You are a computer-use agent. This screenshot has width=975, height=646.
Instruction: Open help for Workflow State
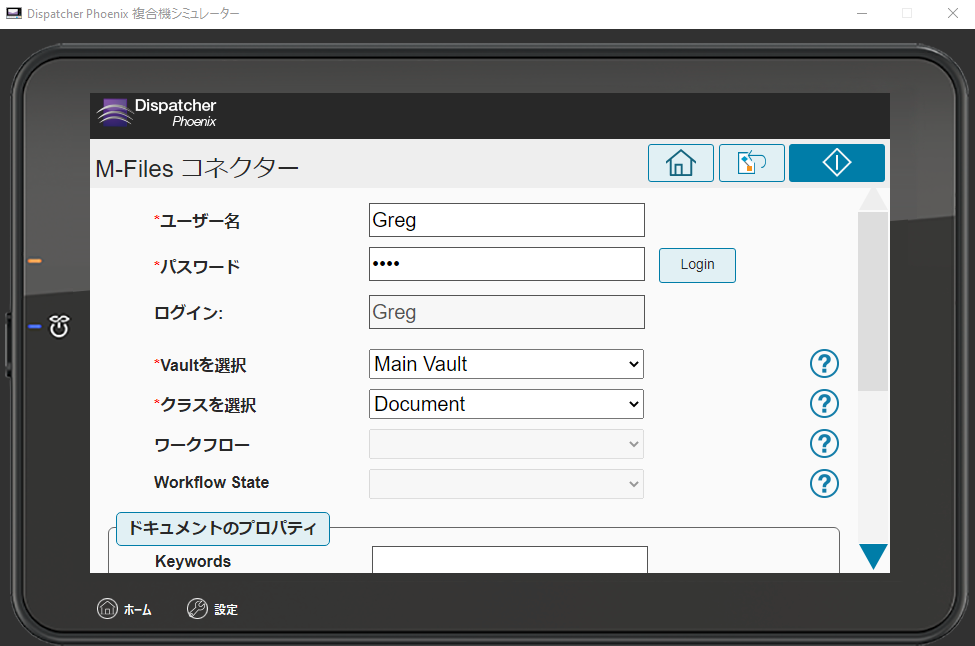click(824, 483)
